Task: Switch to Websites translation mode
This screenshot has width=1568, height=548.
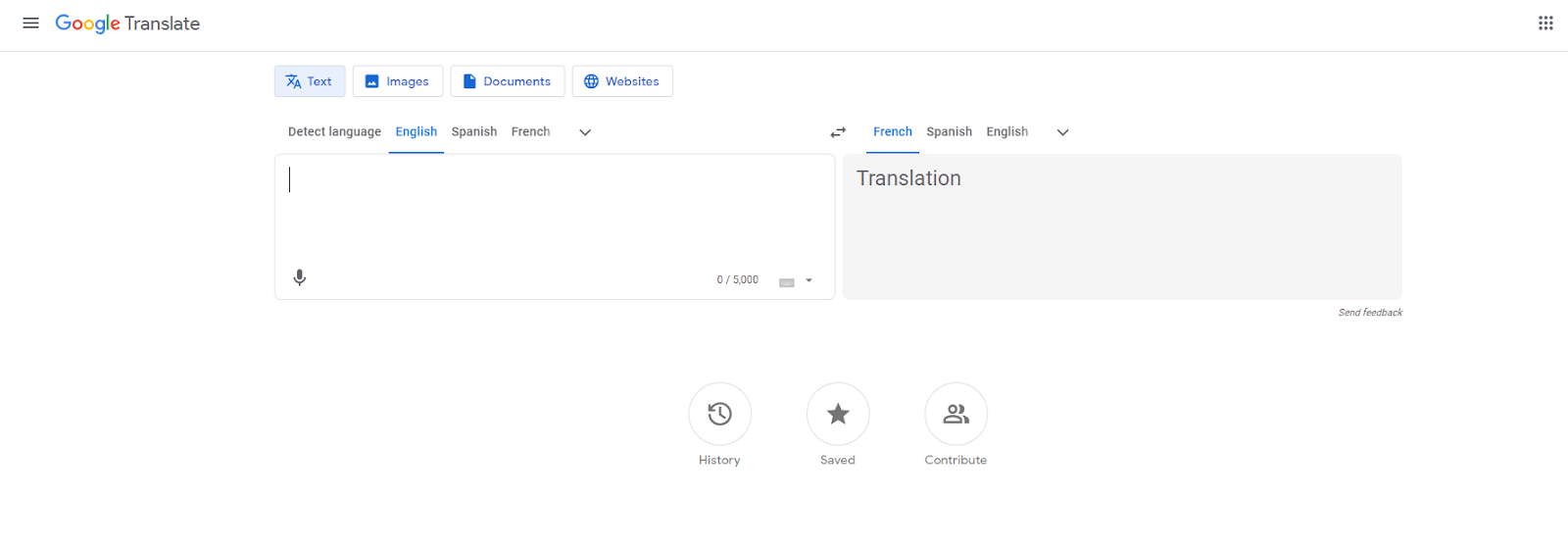Action: (622, 81)
